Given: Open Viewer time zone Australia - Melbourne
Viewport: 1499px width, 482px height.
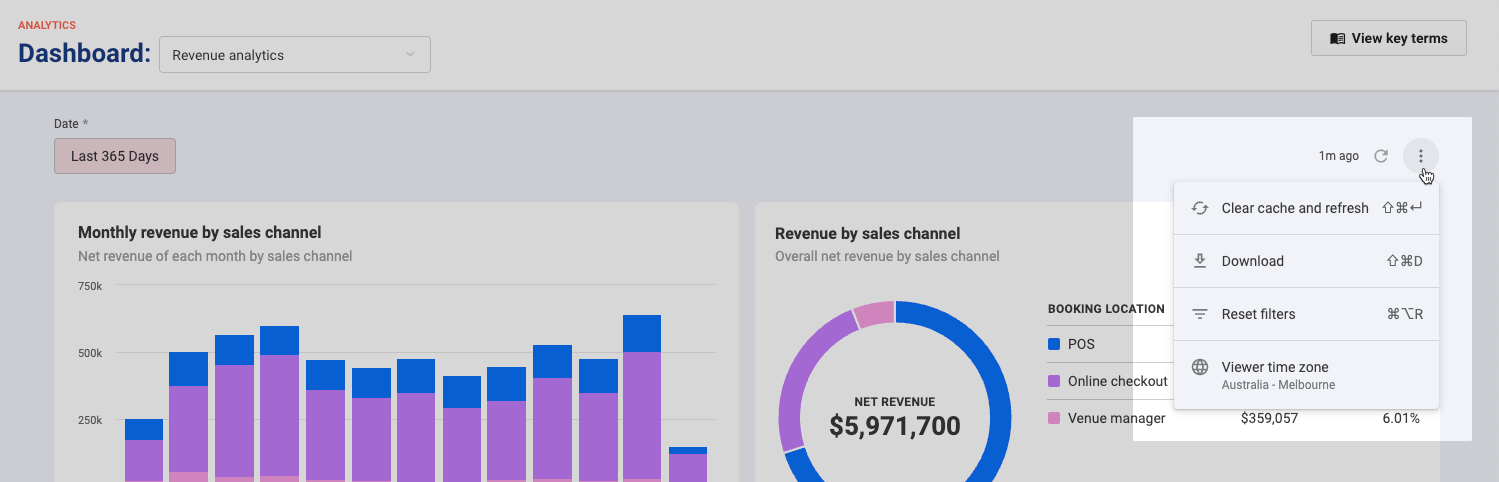Looking at the screenshot, I should pos(1306,375).
